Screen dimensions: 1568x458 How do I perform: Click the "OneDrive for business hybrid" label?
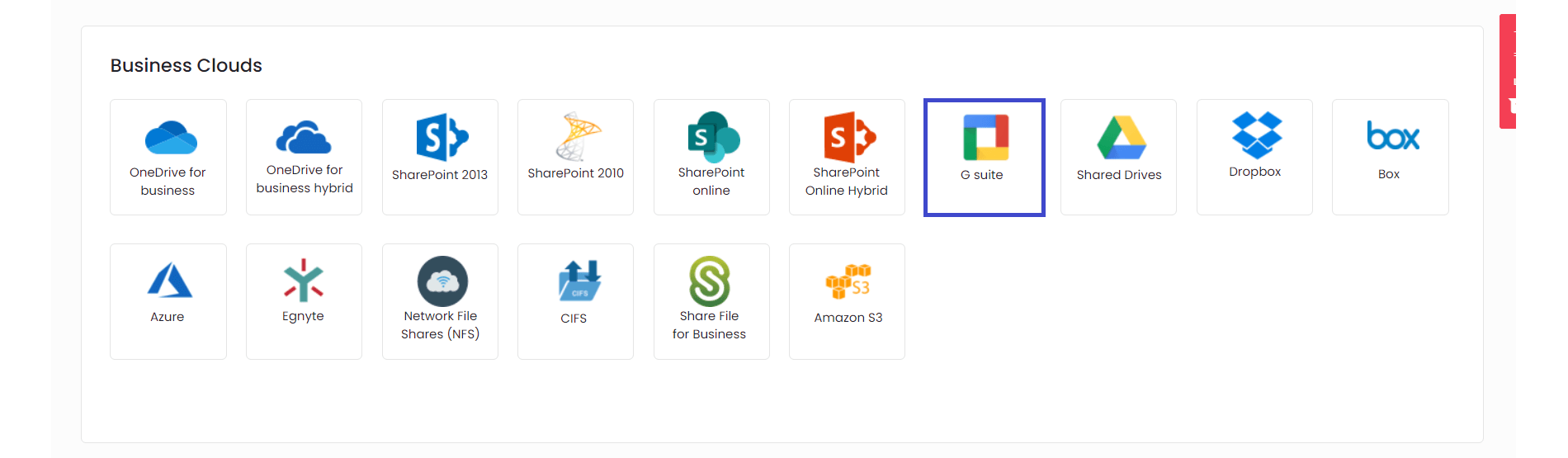pos(305,179)
